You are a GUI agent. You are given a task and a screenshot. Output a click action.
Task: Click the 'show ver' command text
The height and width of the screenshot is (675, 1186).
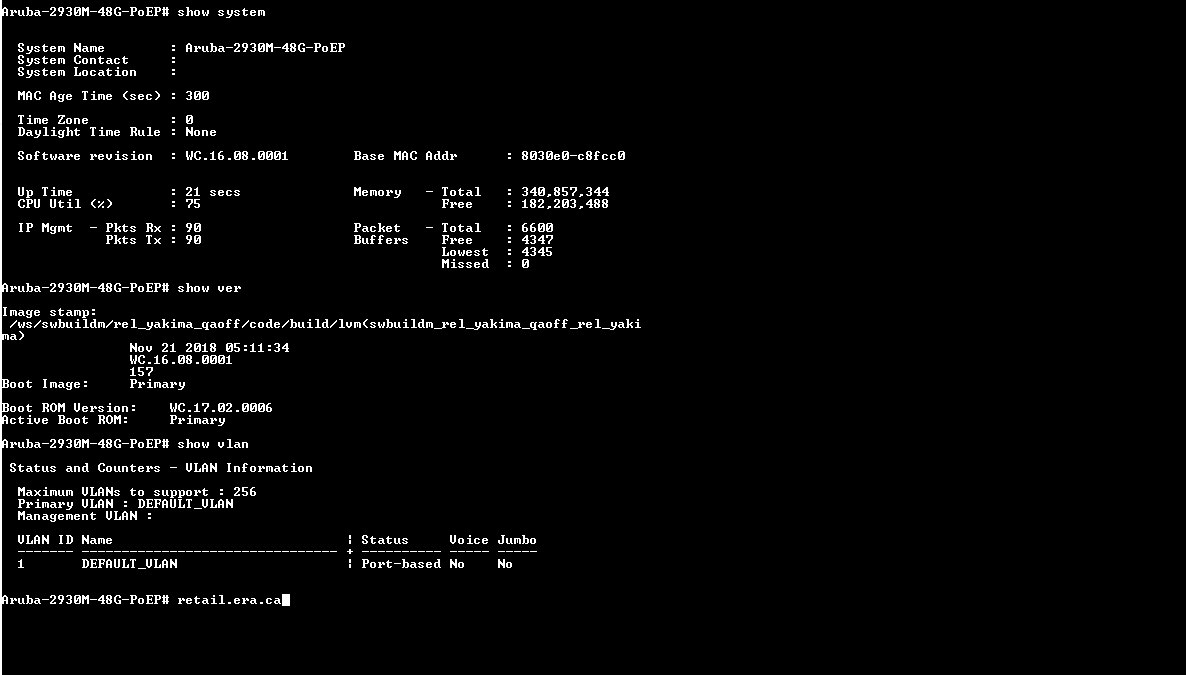click(209, 288)
